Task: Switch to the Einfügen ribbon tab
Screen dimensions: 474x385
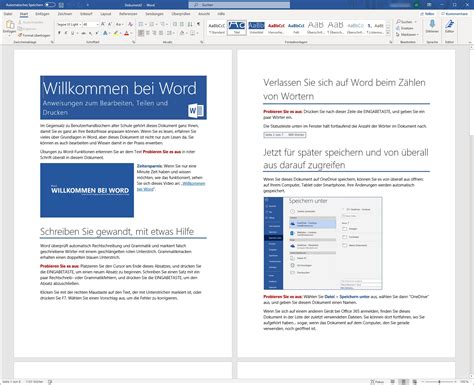Action: (42, 14)
